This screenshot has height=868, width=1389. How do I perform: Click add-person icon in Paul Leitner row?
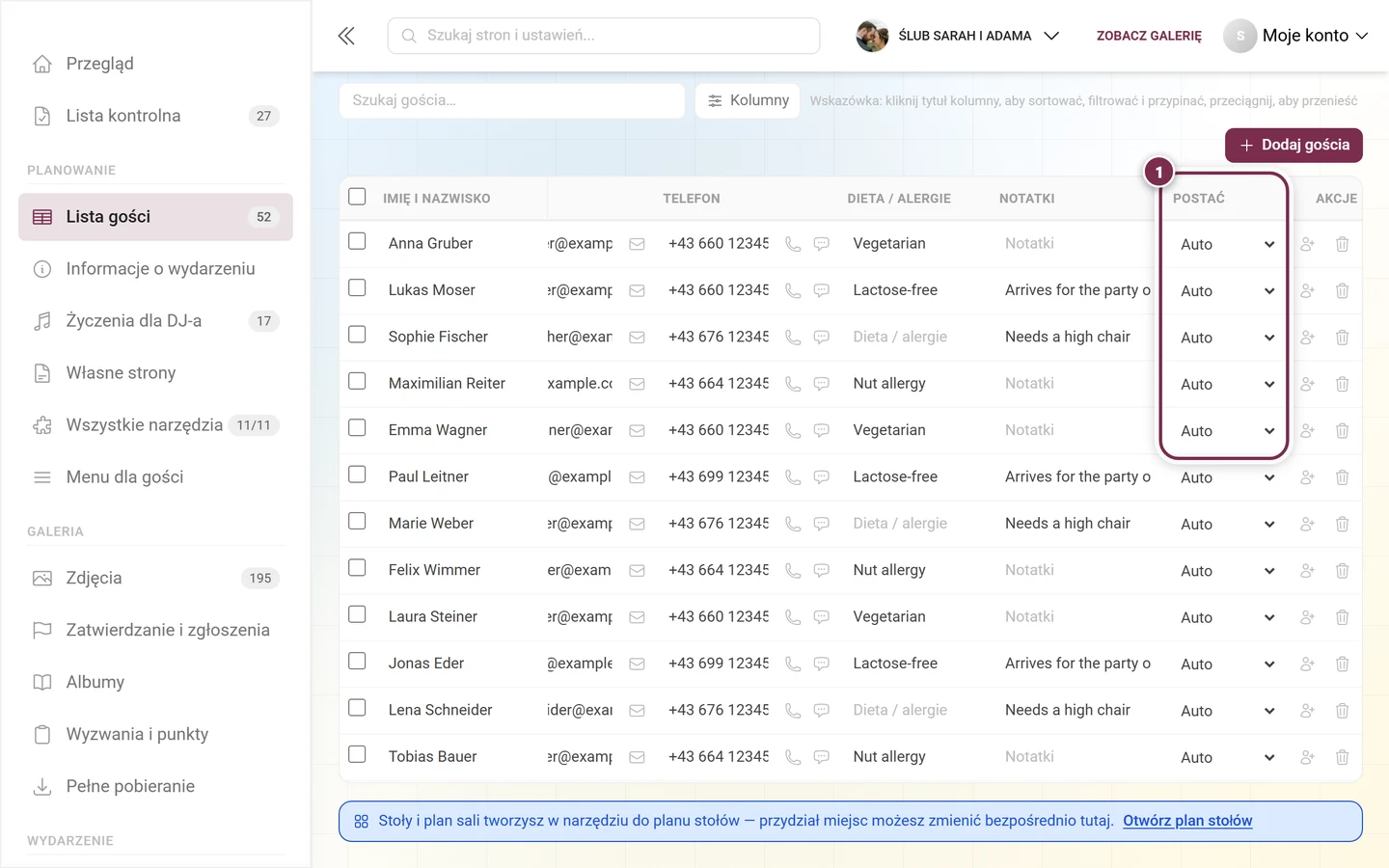(1307, 477)
